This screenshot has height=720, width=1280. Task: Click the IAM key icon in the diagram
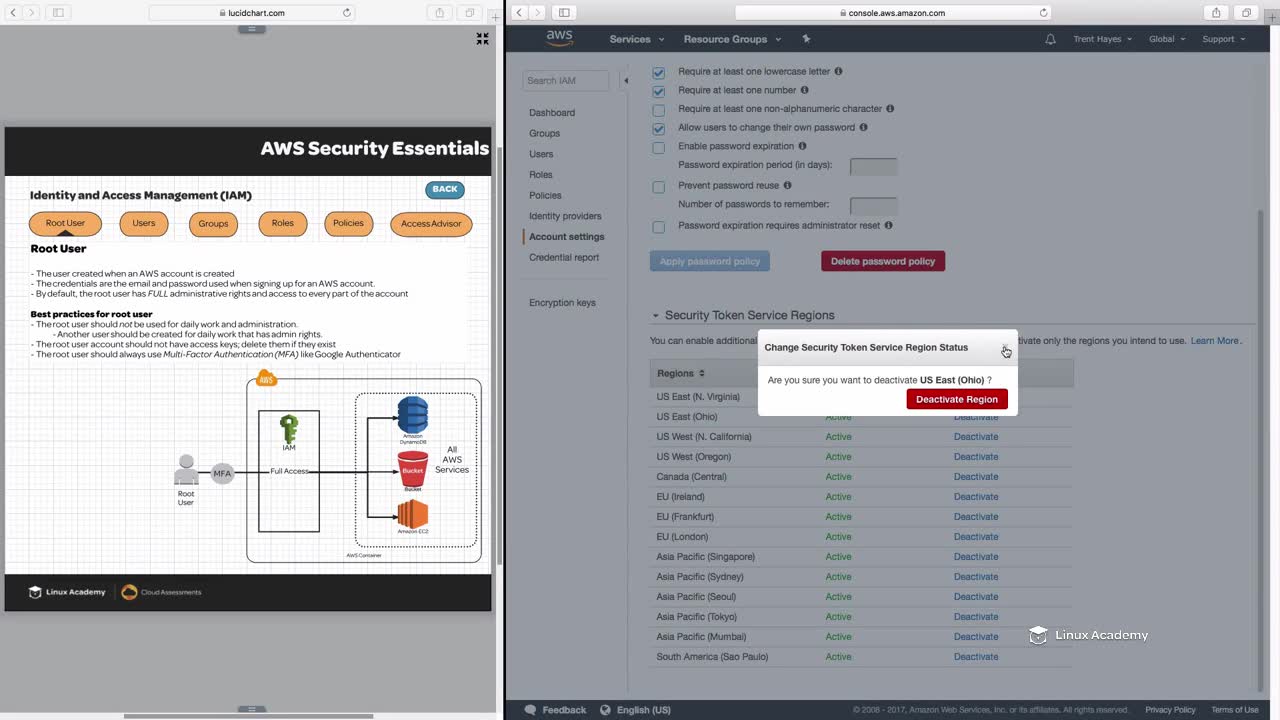tap(289, 429)
